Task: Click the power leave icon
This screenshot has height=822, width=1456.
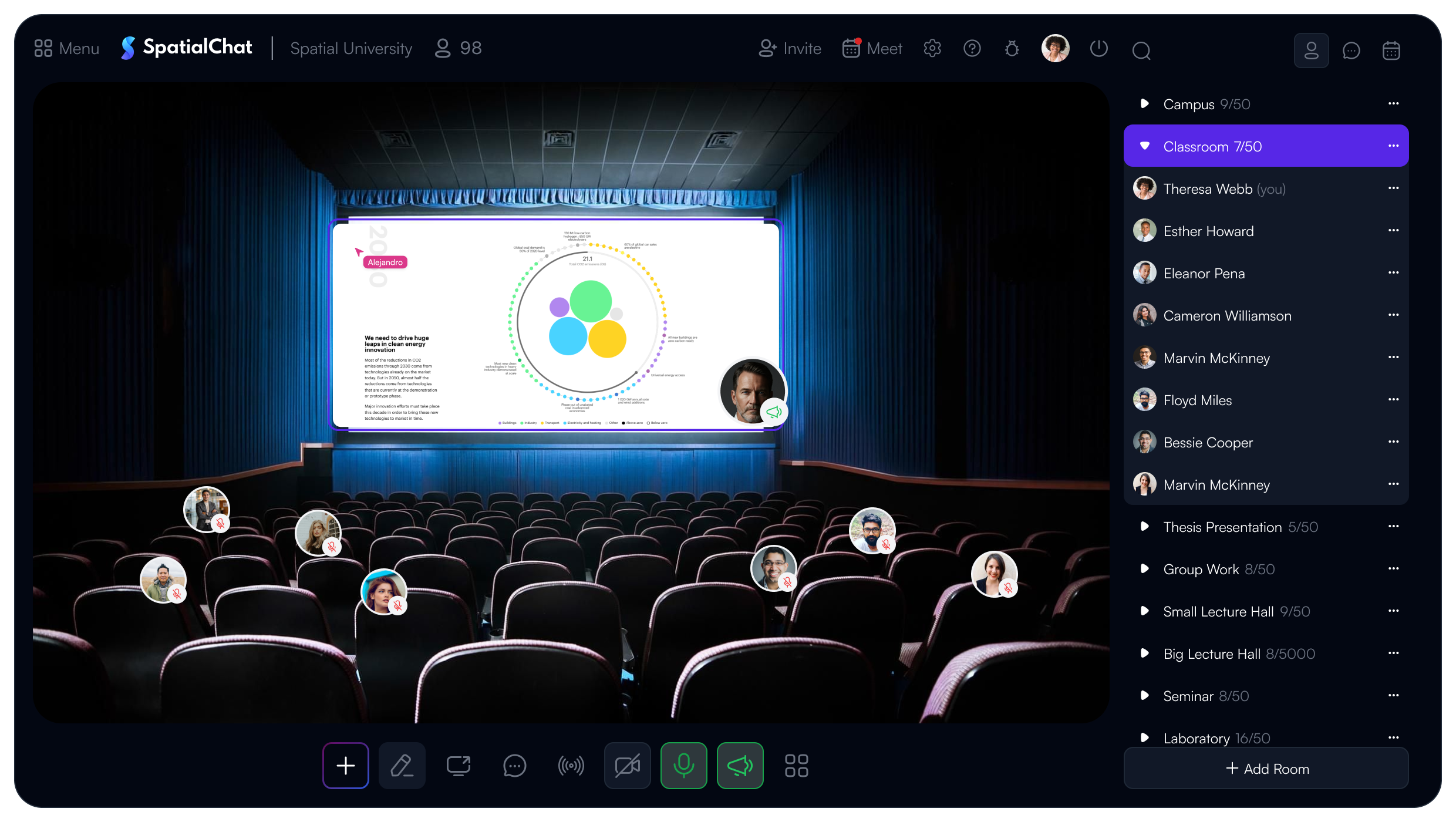Action: point(1099,48)
